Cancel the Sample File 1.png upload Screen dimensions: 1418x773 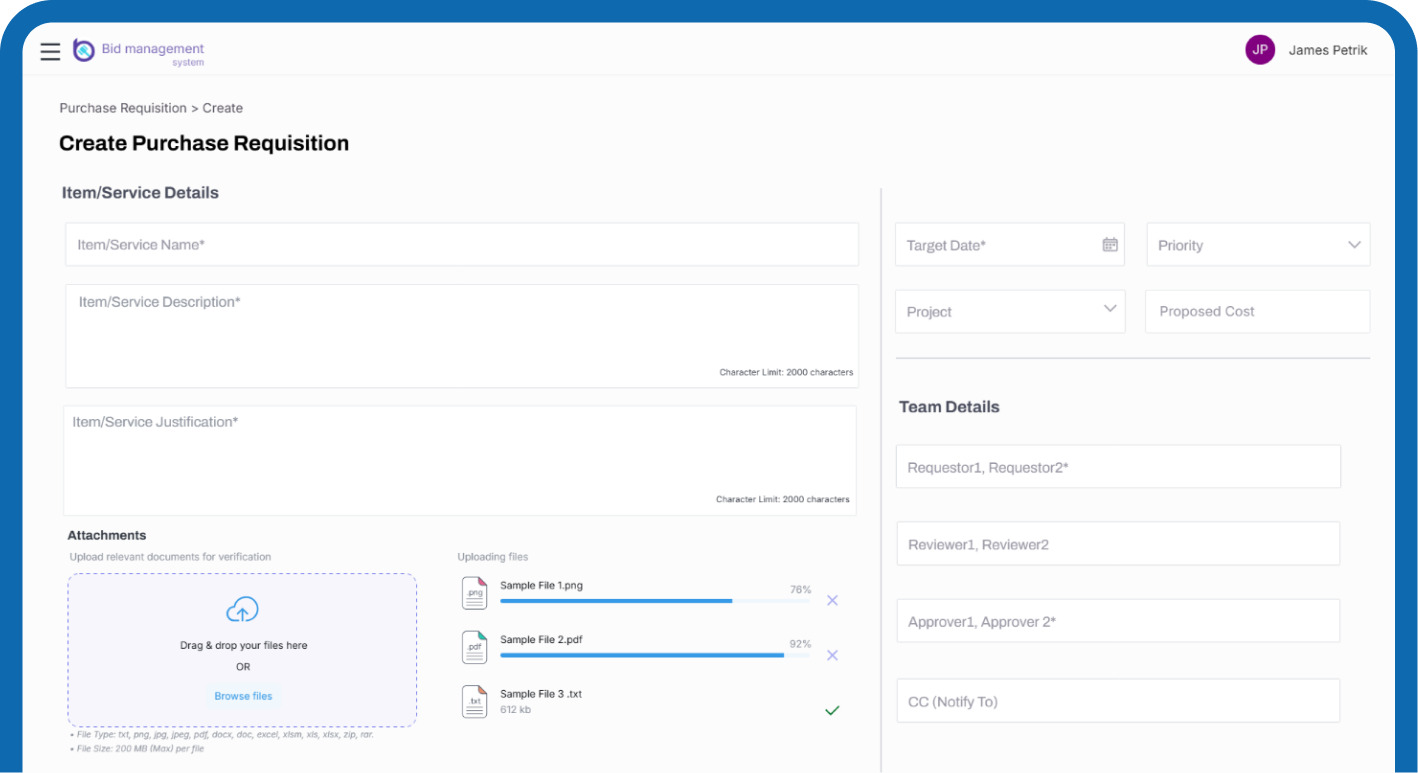click(832, 600)
